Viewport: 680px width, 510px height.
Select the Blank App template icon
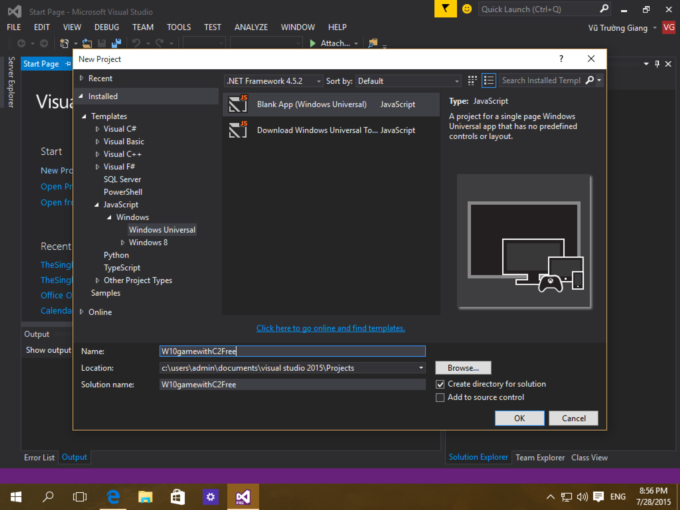point(238,104)
